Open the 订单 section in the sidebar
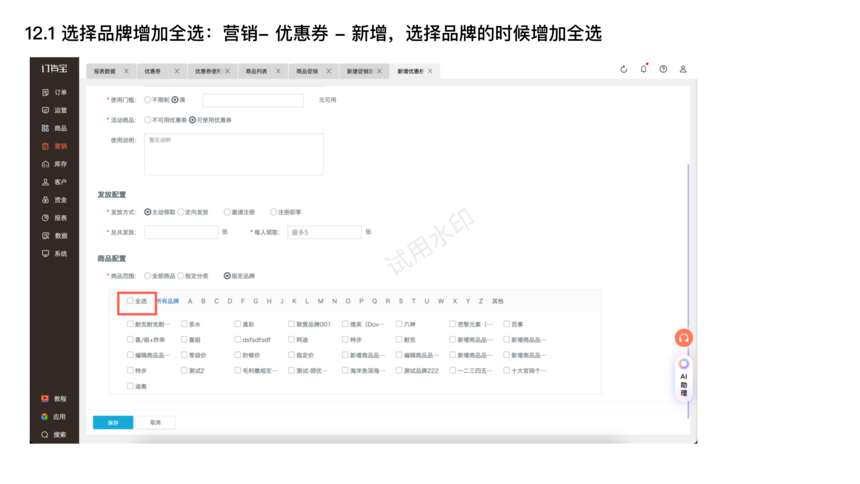This screenshot has width=860, height=484. click(x=54, y=92)
